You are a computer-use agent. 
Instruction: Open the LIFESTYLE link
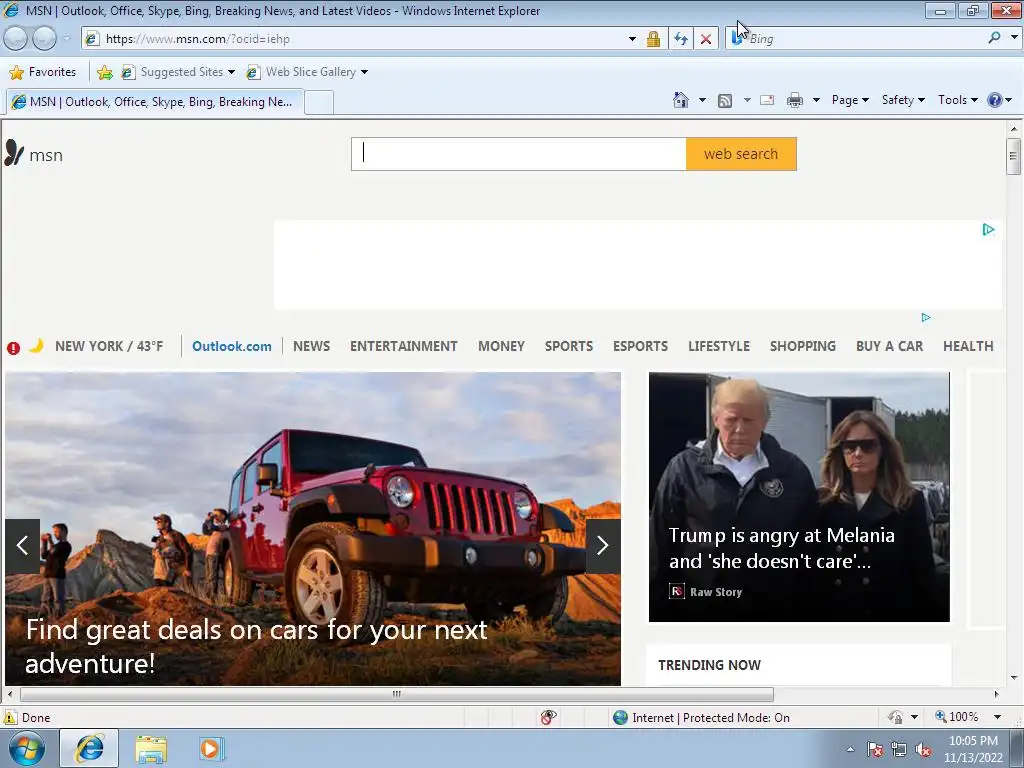tap(719, 346)
